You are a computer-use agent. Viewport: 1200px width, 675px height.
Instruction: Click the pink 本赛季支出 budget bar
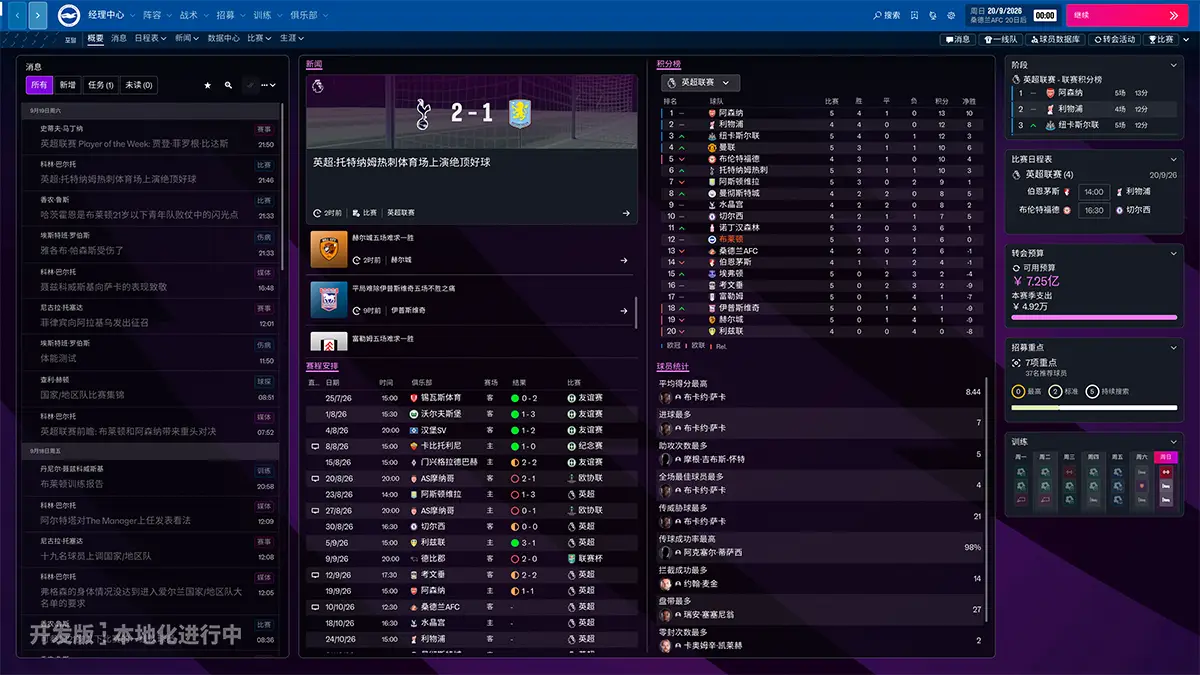pyautogui.click(x=1093, y=318)
